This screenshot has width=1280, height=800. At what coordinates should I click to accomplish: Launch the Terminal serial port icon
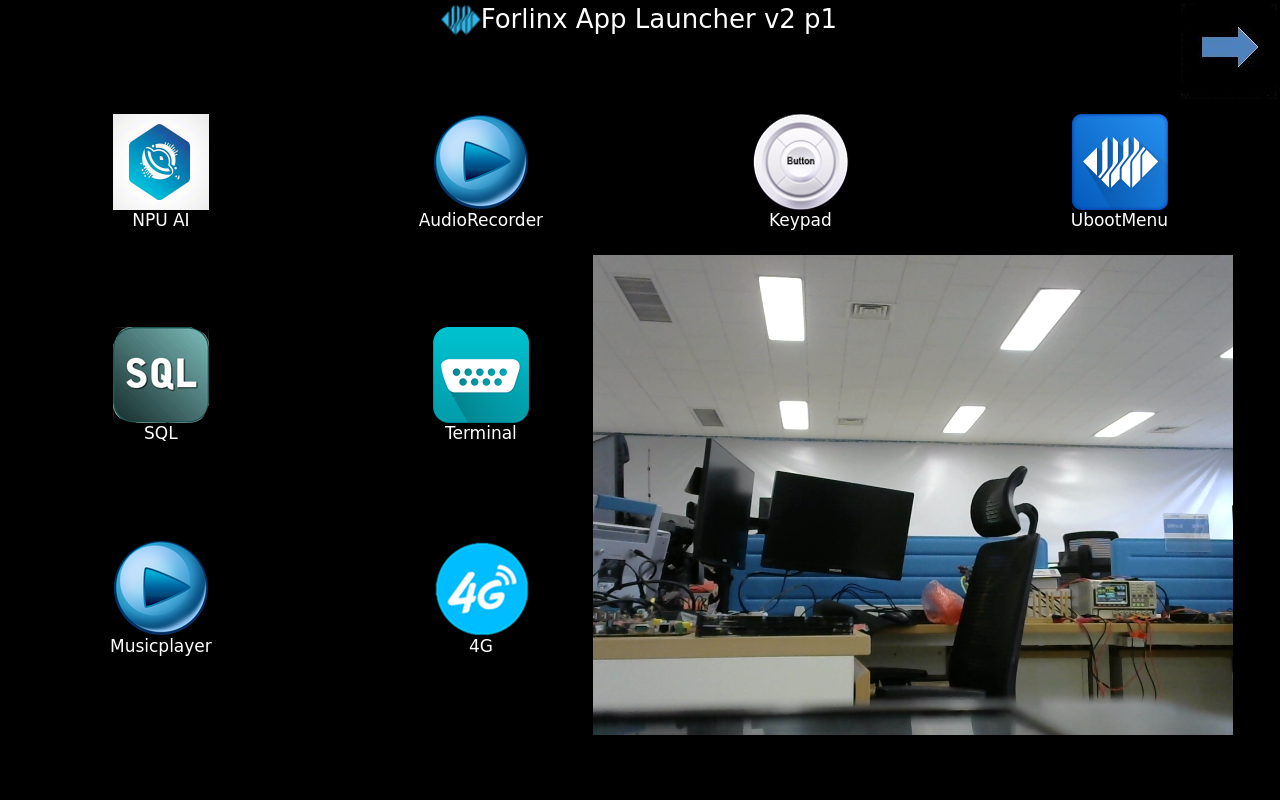click(x=481, y=375)
